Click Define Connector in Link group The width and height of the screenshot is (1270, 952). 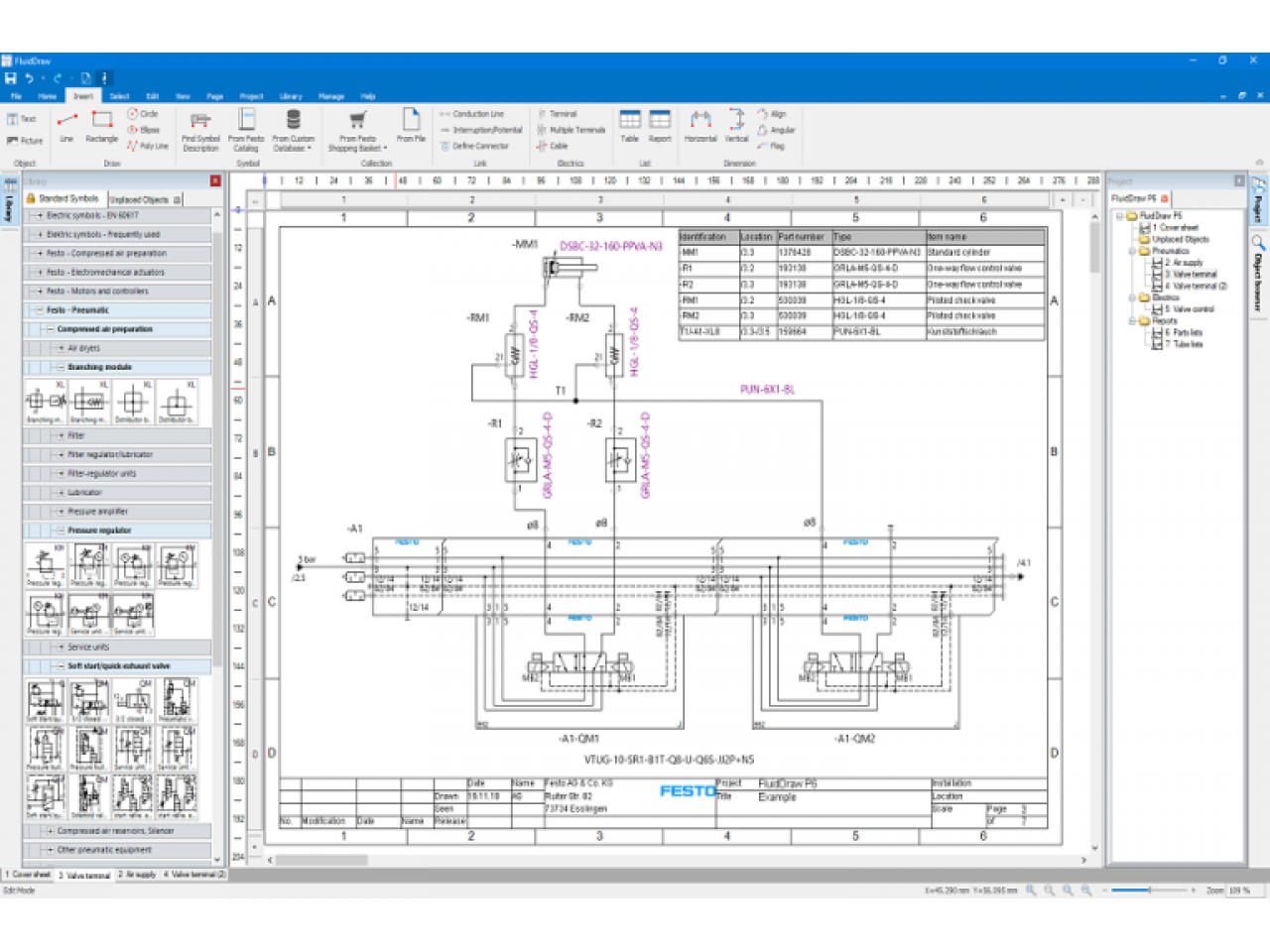475,146
